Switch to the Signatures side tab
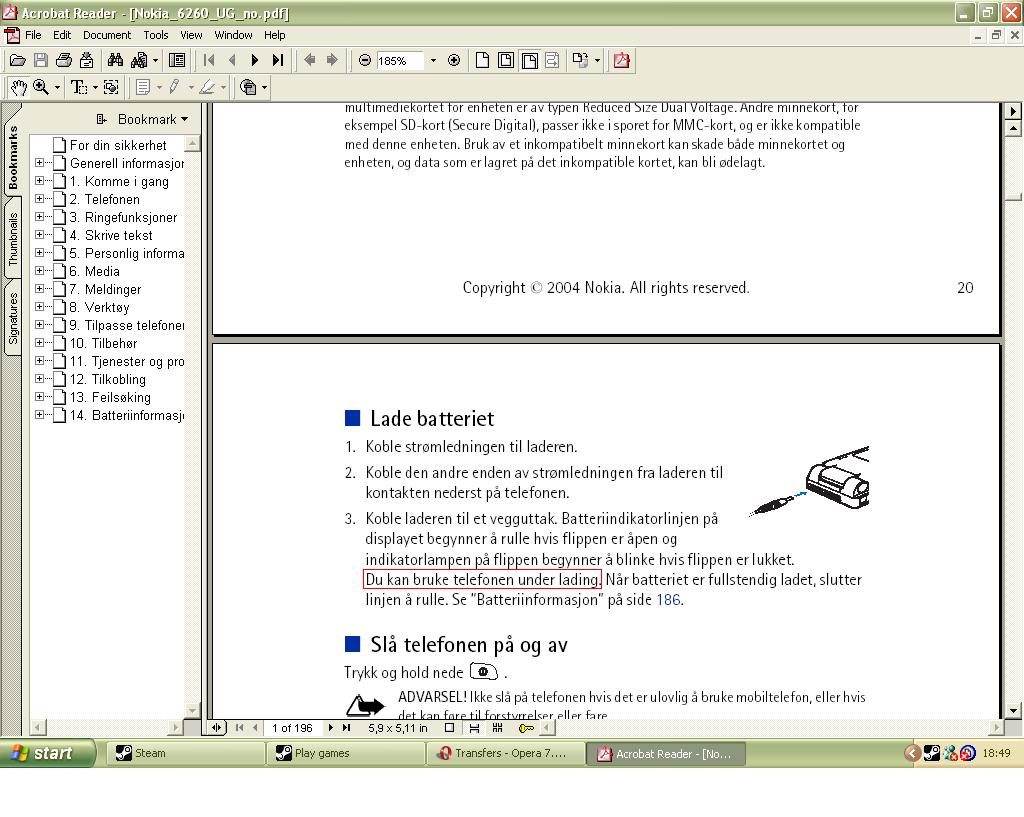The width and height of the screenshot is (1024, 817). [x=13, y=318]
